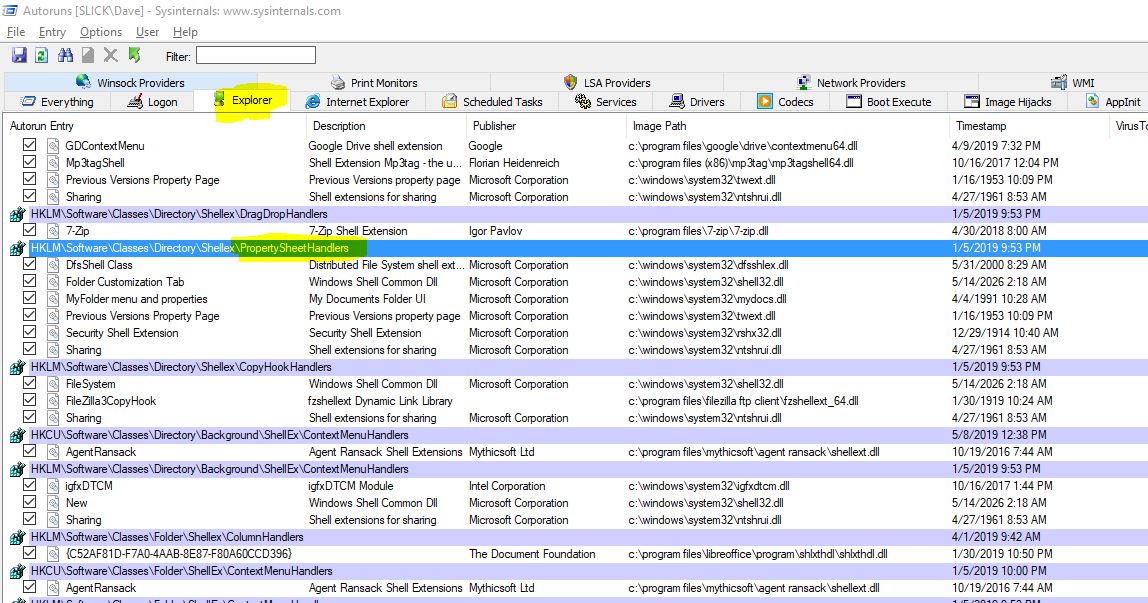Click the clipboard icon on Scheduled Tasks tab
Viewport: 1148px width, 603px height.
coord(450,101)
